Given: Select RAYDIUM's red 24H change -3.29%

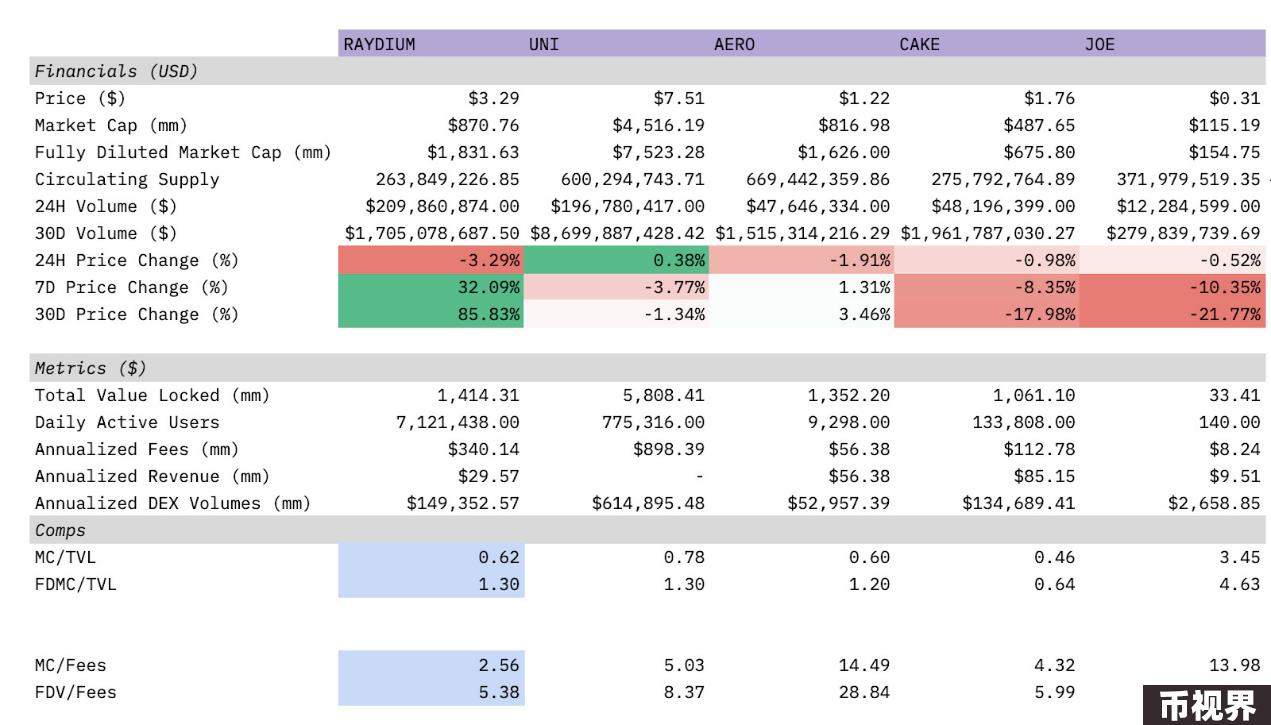Looking at the screenshot, I should pyautogui.click(x=431, y=260).
